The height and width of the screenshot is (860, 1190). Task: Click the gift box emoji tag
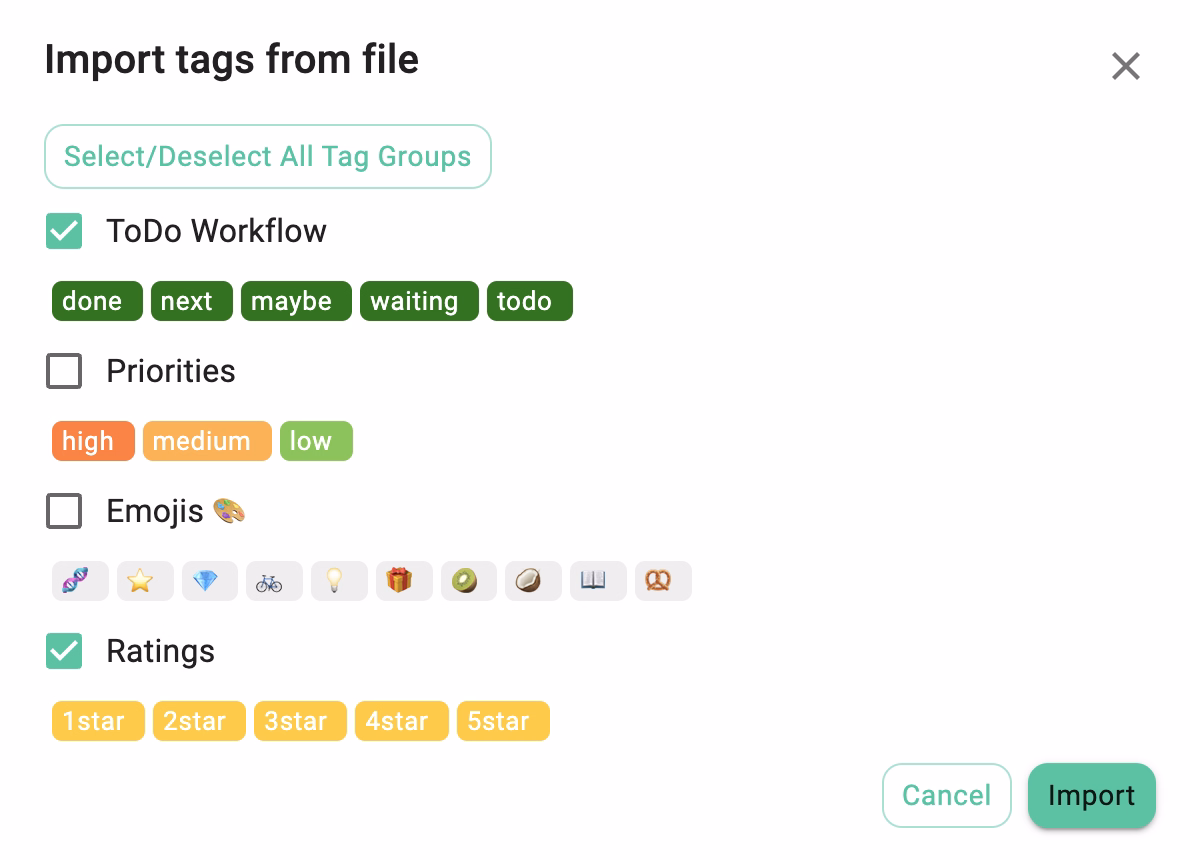point(404,581)
